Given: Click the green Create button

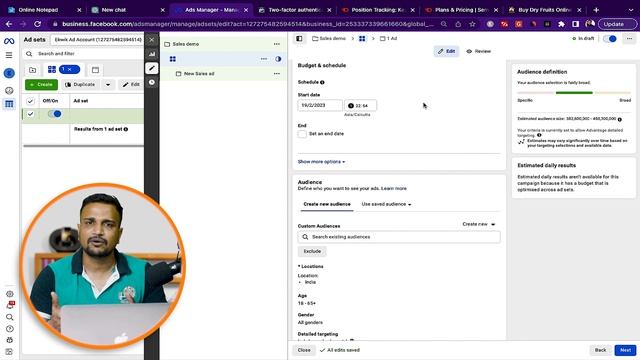Looking at the screenshot, I should [x=41, y=84].
